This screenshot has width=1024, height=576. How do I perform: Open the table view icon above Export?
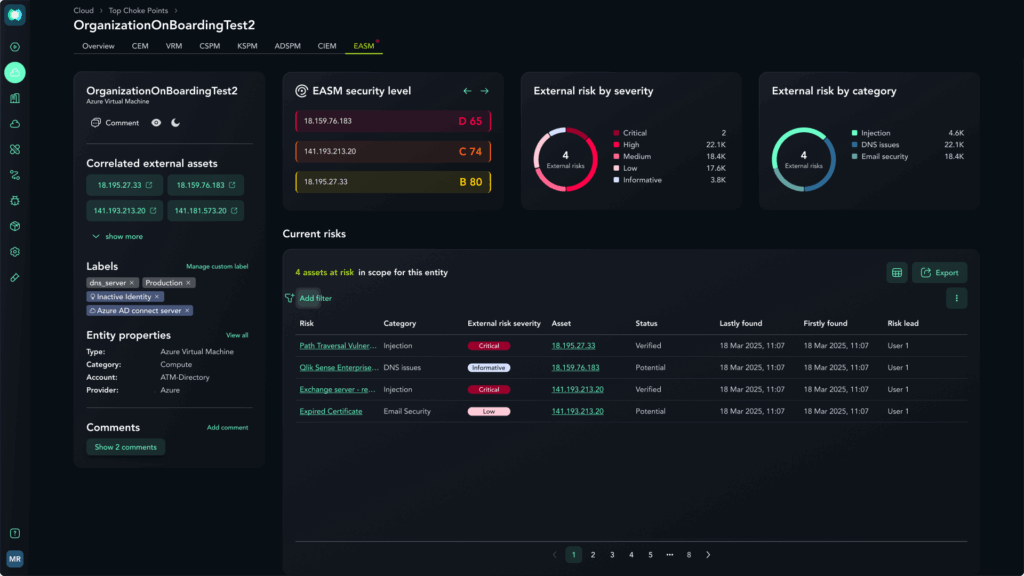898,272
